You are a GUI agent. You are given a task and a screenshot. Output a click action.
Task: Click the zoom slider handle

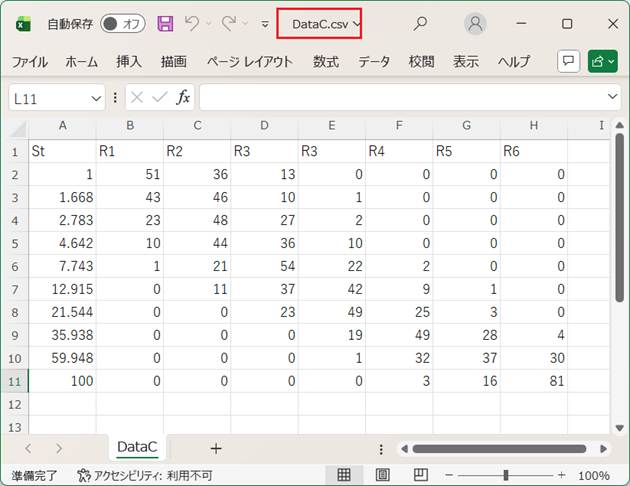(506, 475)
